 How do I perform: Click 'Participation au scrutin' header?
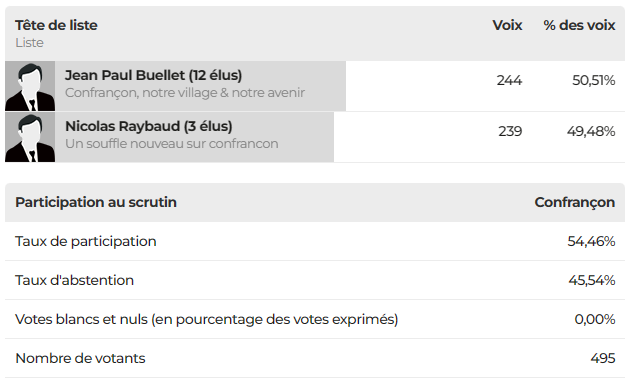tap(96, 202)
